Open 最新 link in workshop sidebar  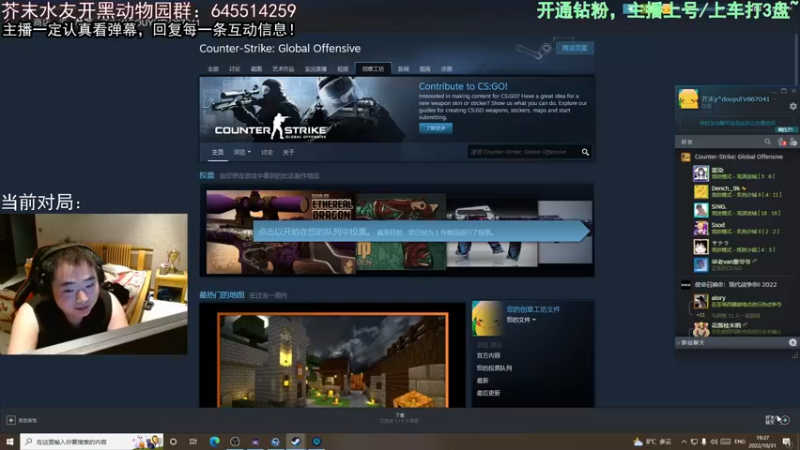coord(483,381)
